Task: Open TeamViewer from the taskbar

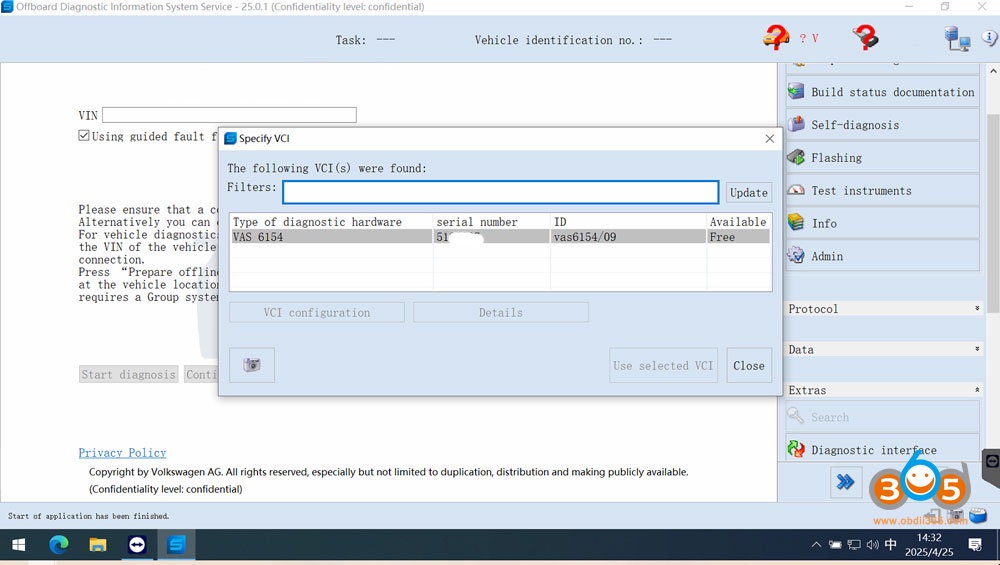Action: point(137,545)
